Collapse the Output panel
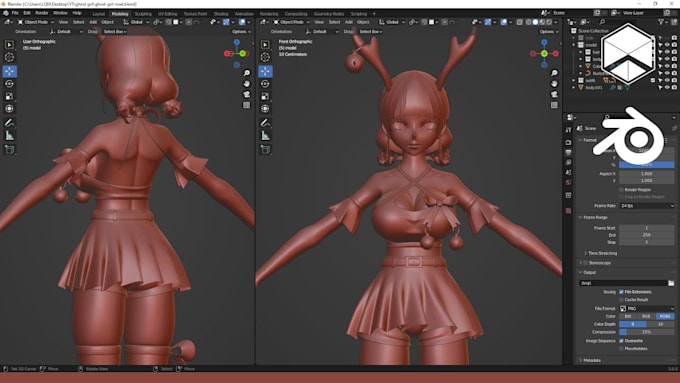Screen dimensions: 680x383 (x=580, y=272)
